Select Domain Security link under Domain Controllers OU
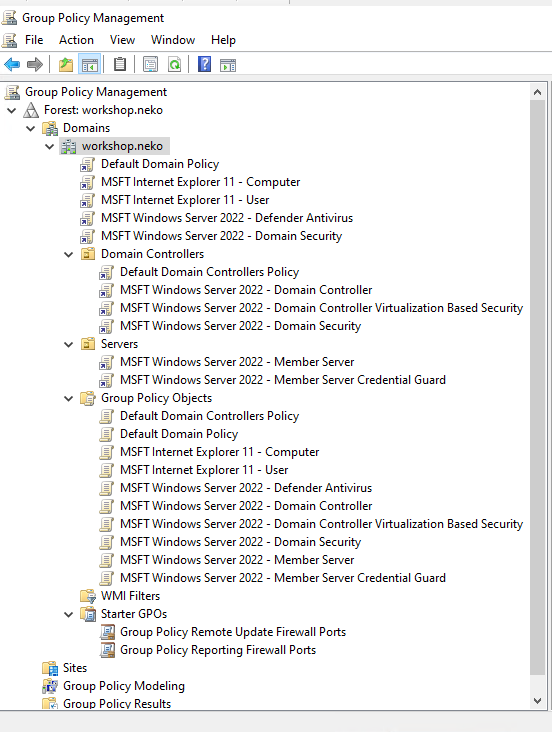 [x=241, y=326]
